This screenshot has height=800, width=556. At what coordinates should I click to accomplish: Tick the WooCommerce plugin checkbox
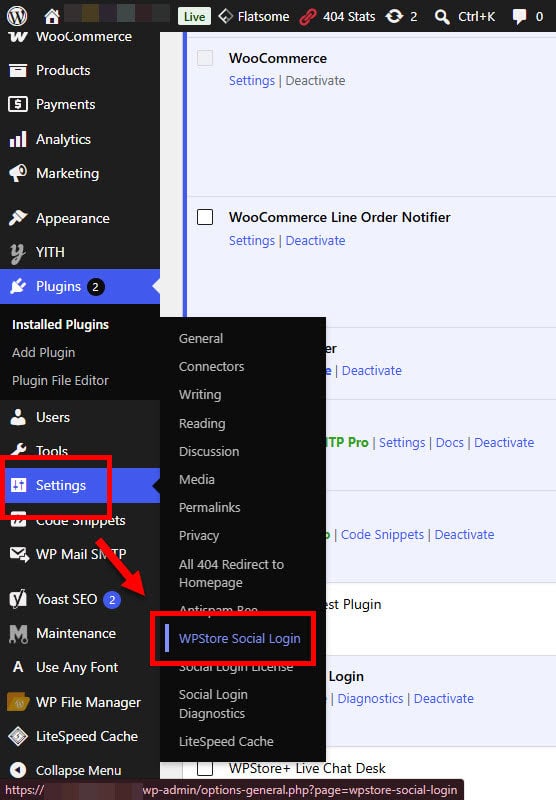tap(205, 58)
